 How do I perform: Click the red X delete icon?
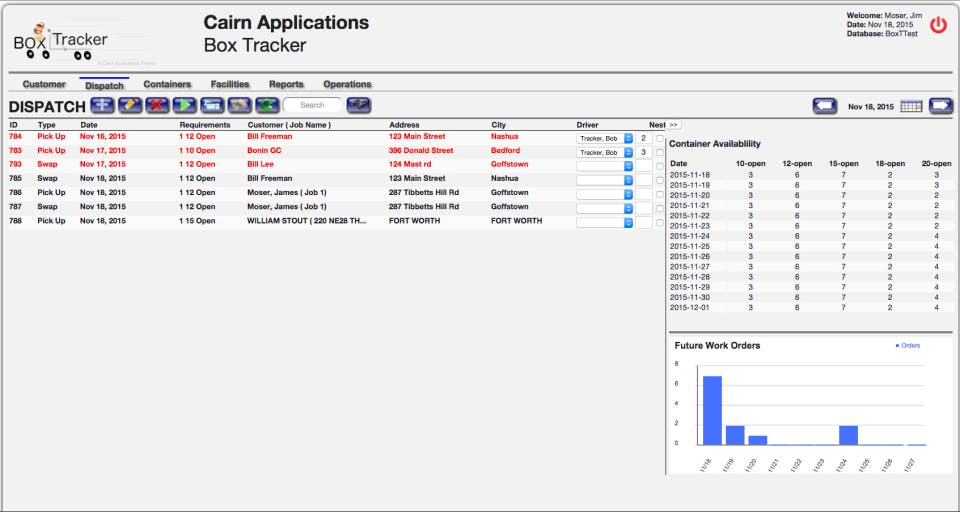(x=157, y=105)
